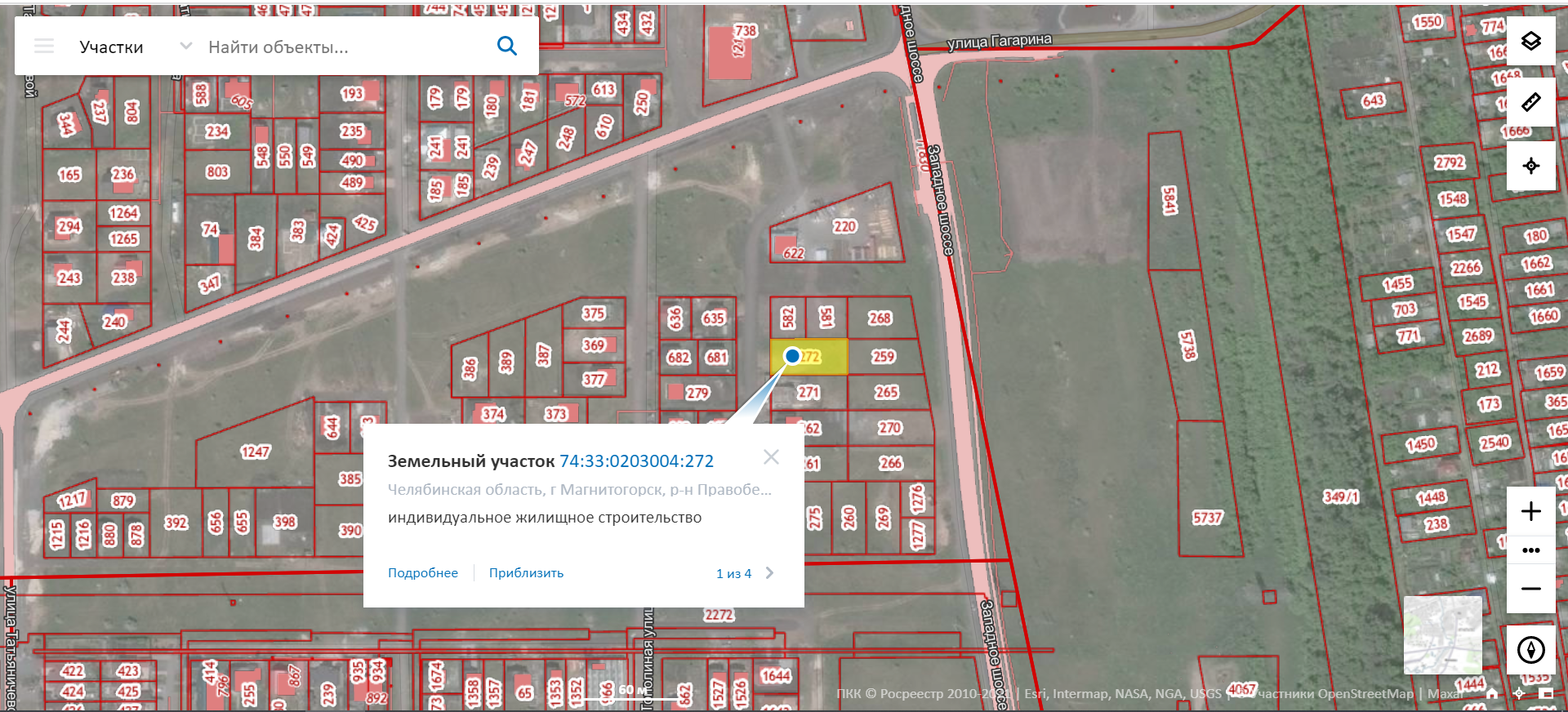Click the blue marker on parcel 272
The width and height of the screenshot is (1568, 712).
click(x=792, y=356)
